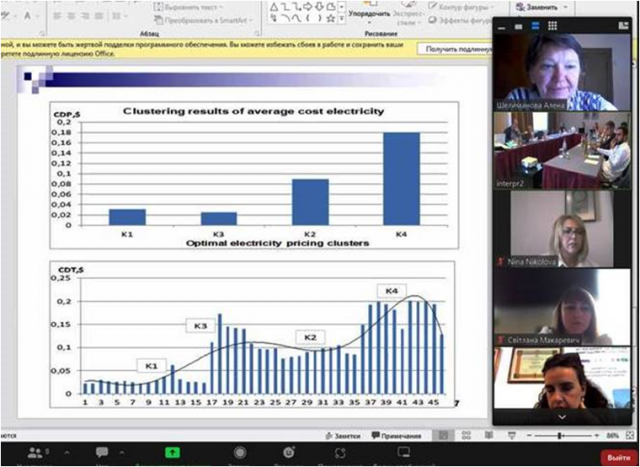Expand the arrow next to Zoom chat
The image size is (640, 467).
pyautogui.click(x=122, y=452)
